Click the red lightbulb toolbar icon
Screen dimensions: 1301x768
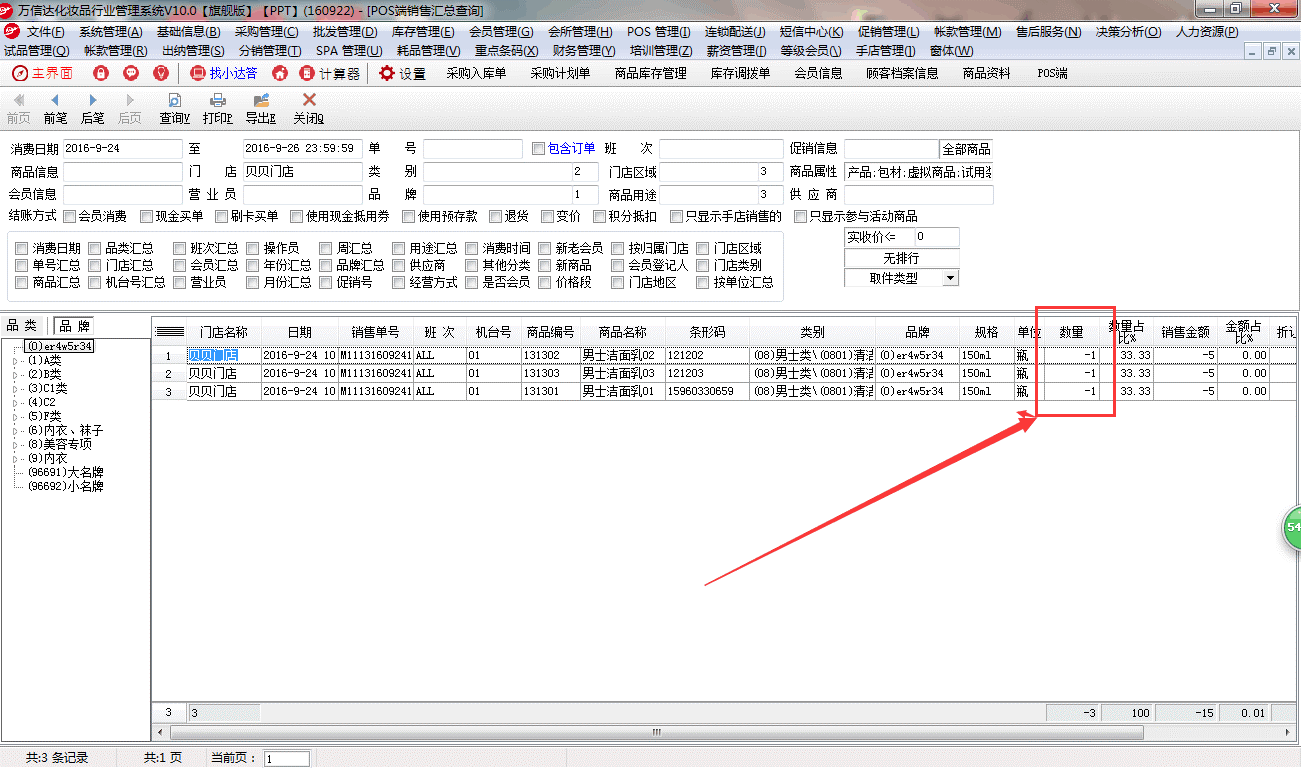(161, 73)
